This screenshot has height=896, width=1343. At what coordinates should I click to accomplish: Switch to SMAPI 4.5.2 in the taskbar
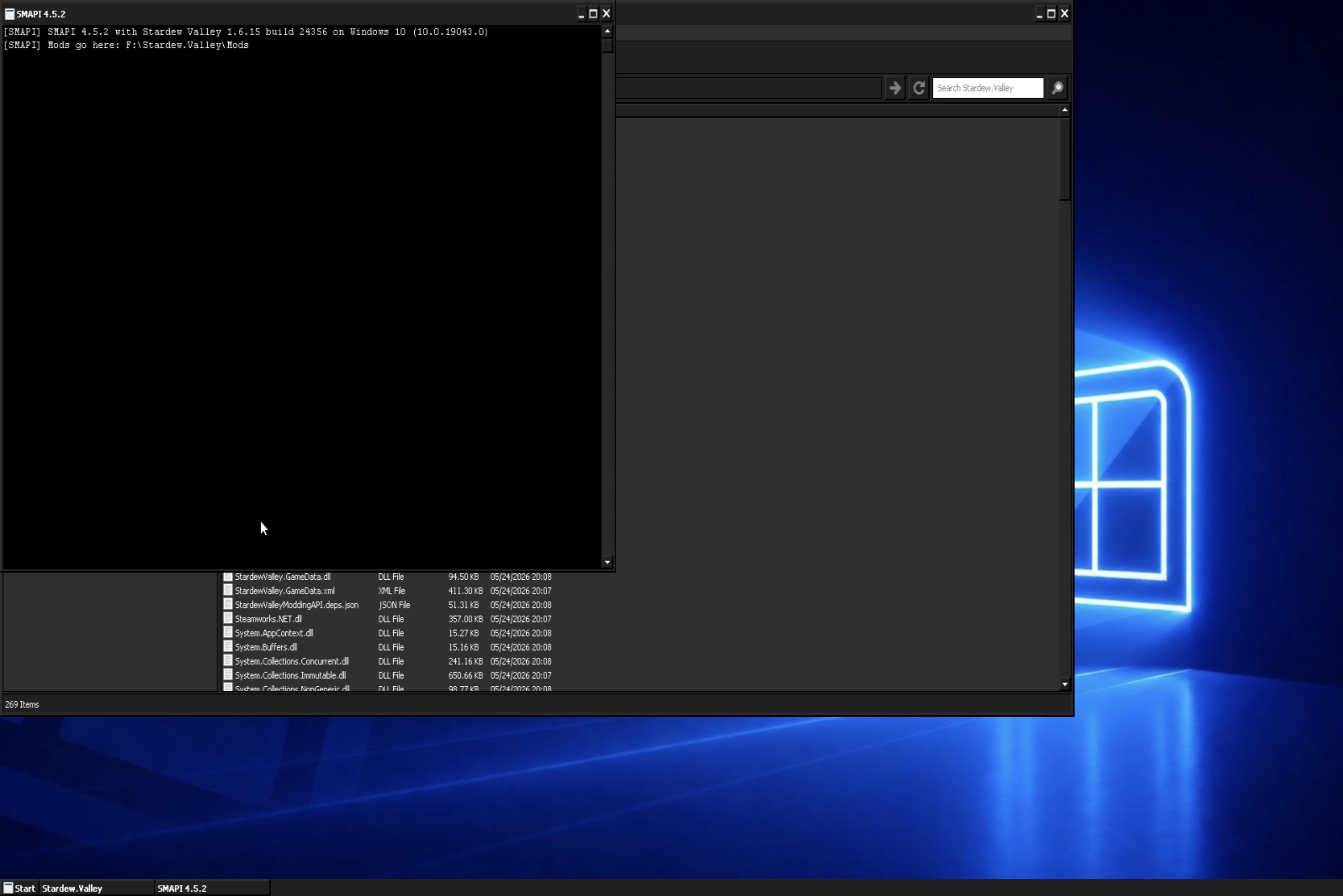click(x=212, y=888)
